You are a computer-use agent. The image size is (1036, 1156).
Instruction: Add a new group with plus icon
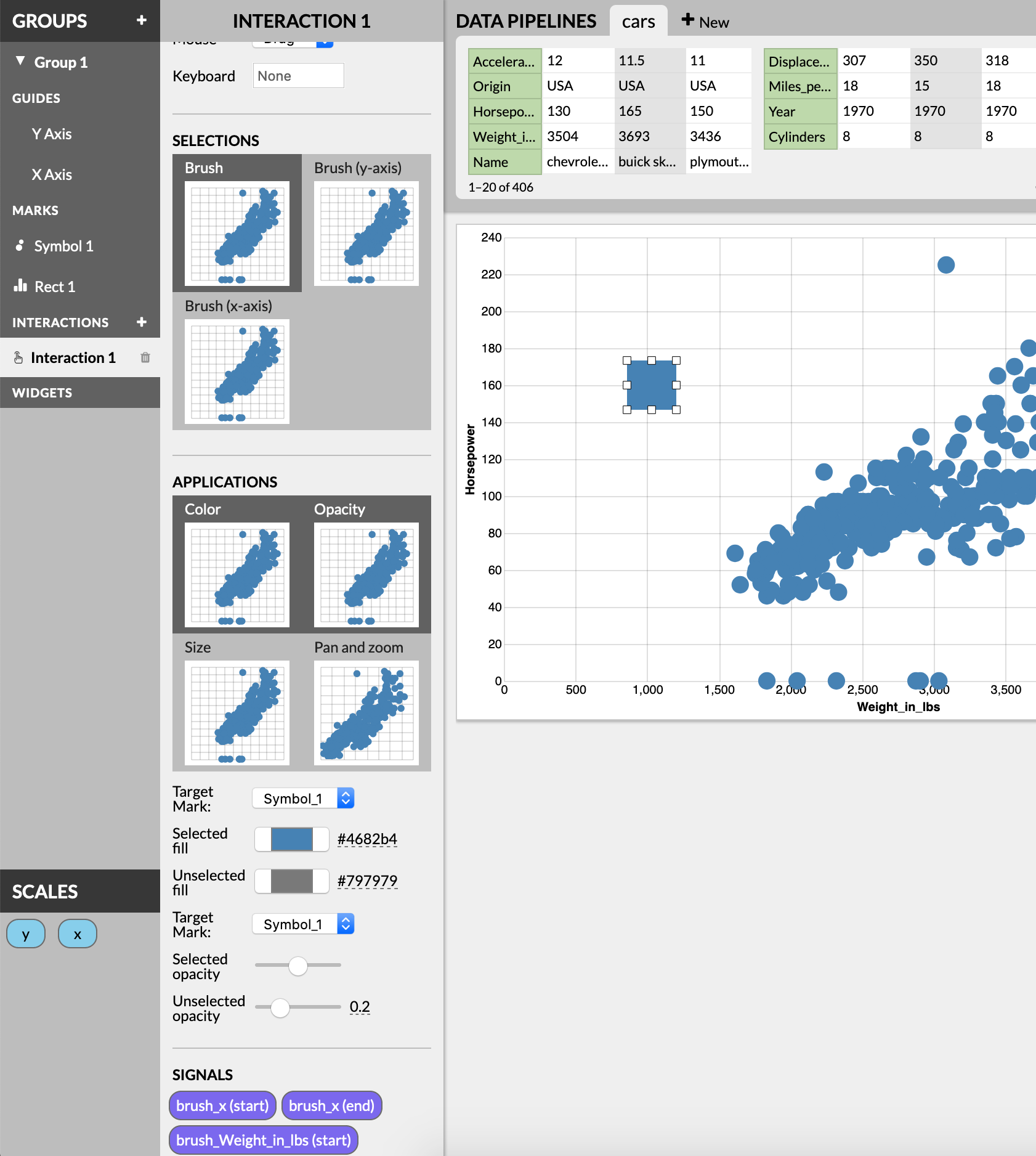click(x=142, y=20)
